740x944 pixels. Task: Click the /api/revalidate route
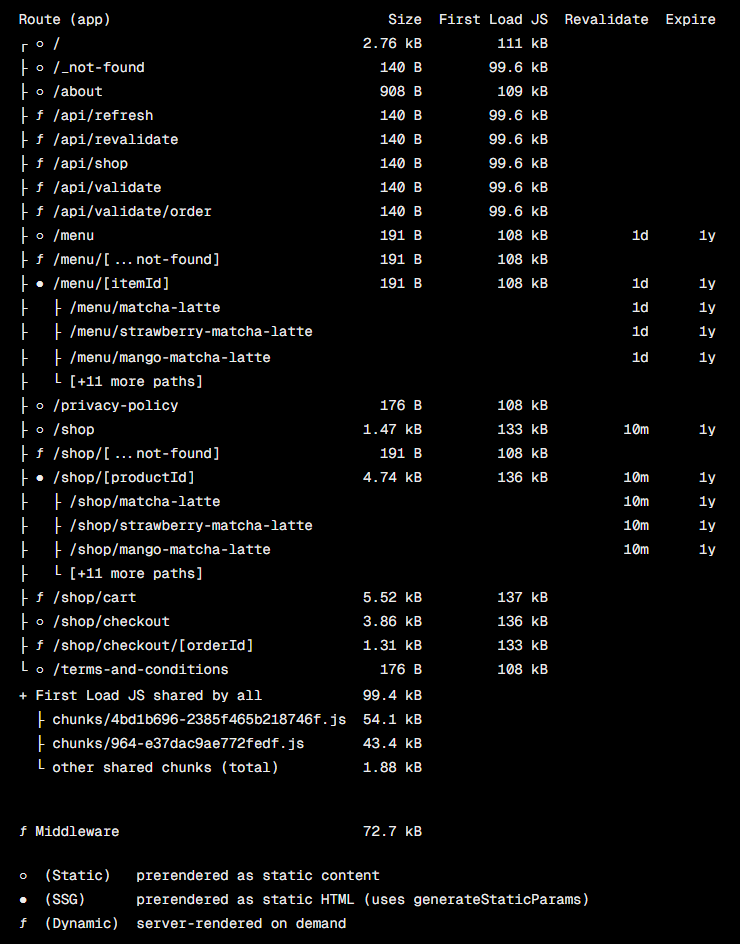pyautogui.click(x=116, y=140)
